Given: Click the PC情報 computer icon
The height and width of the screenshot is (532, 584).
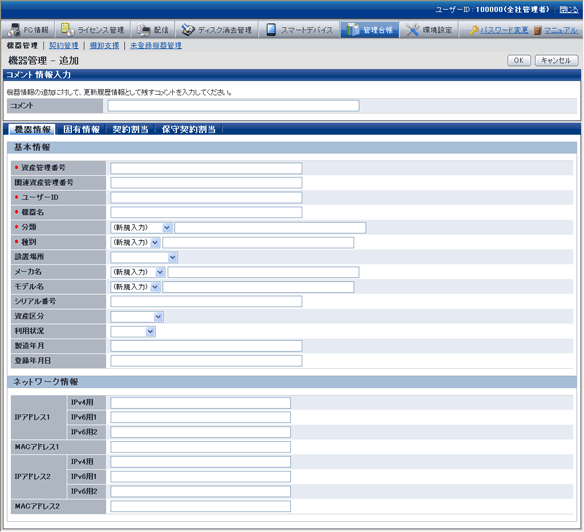Looking at the screenshot, I should point(14,29).
